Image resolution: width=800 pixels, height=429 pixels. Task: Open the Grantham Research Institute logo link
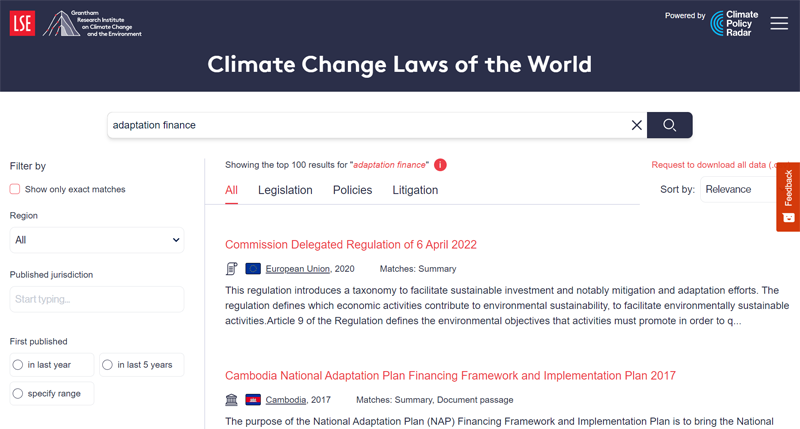[92, 24]
